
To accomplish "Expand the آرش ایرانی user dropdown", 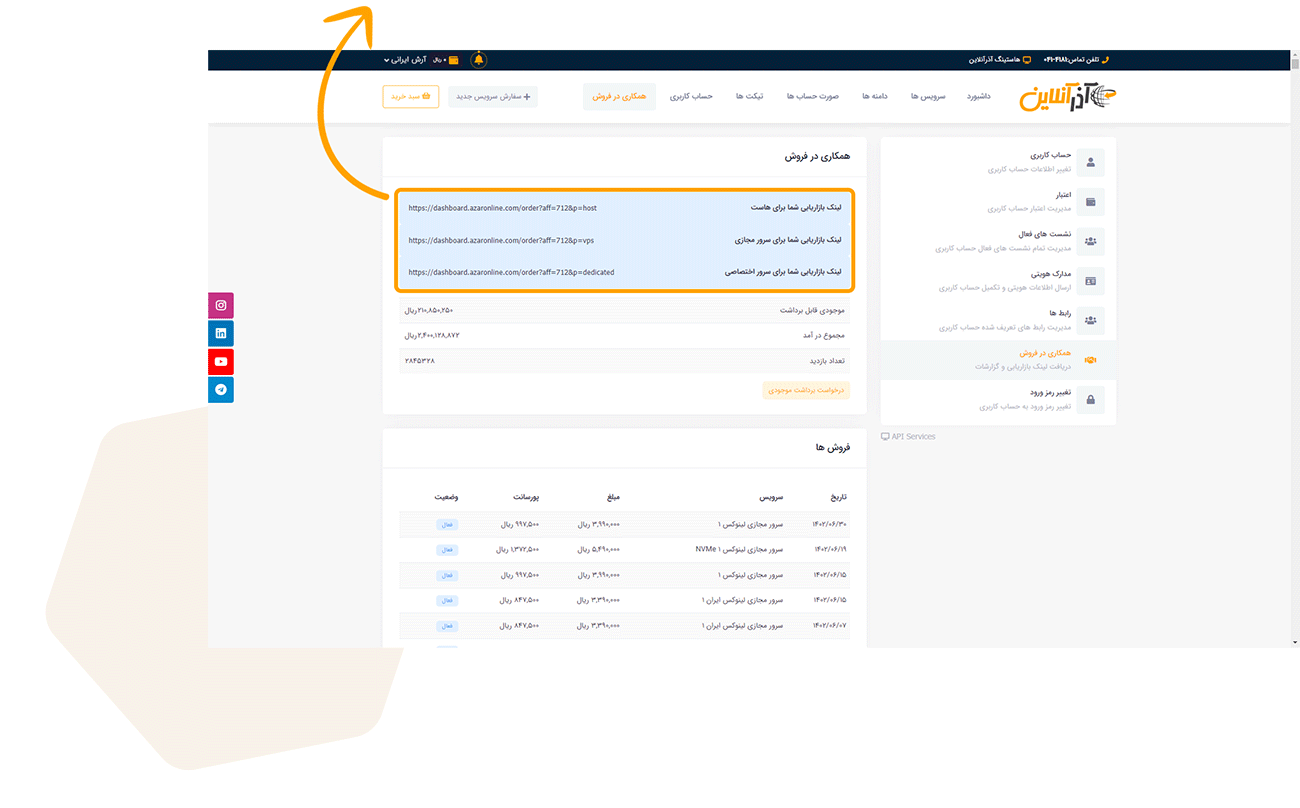I will tap(408, 60).
